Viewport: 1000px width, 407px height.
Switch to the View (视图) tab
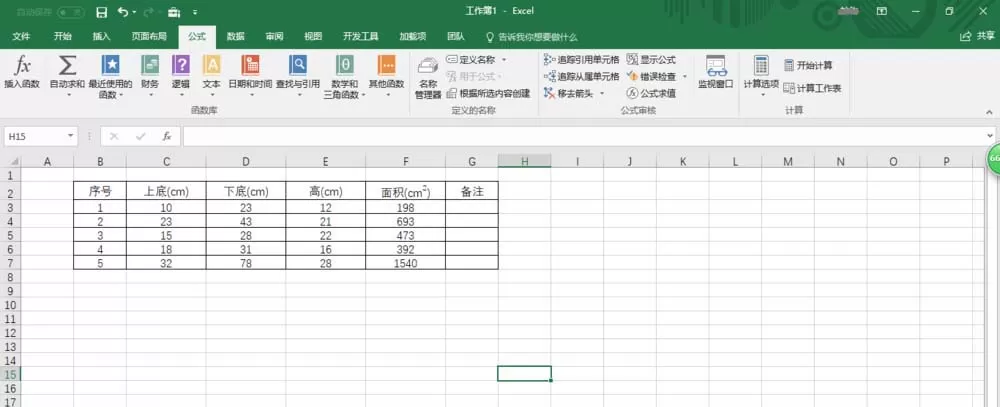(x=313, y=37)
